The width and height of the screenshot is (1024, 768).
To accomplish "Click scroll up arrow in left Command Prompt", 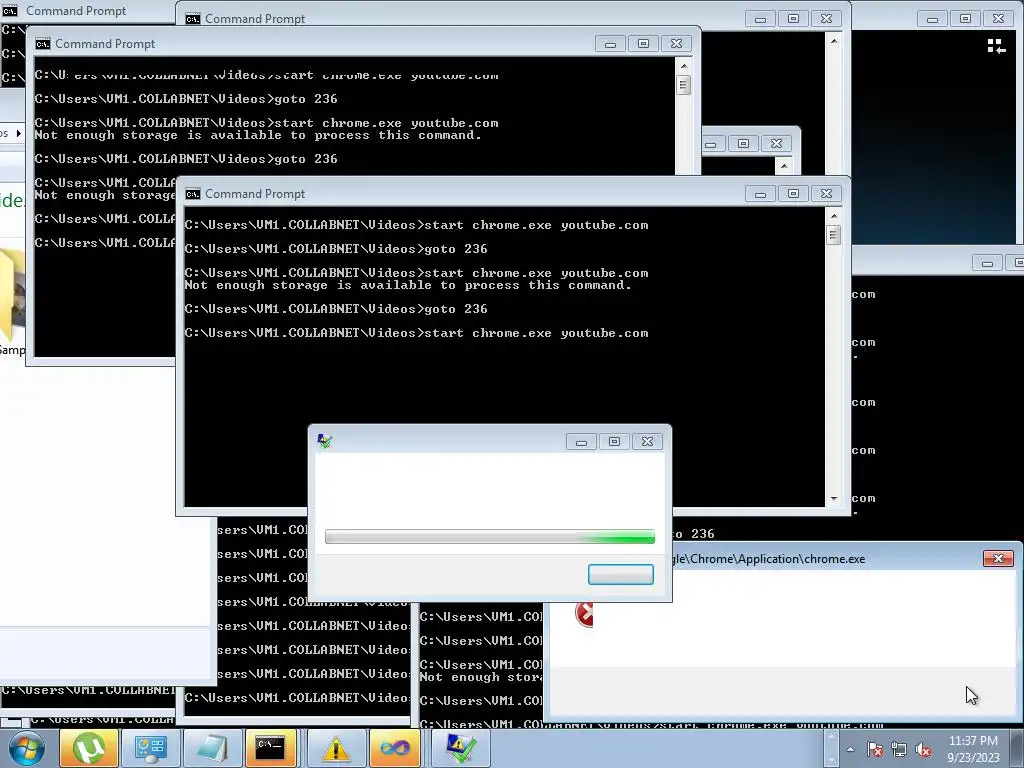I will (684, 66).
